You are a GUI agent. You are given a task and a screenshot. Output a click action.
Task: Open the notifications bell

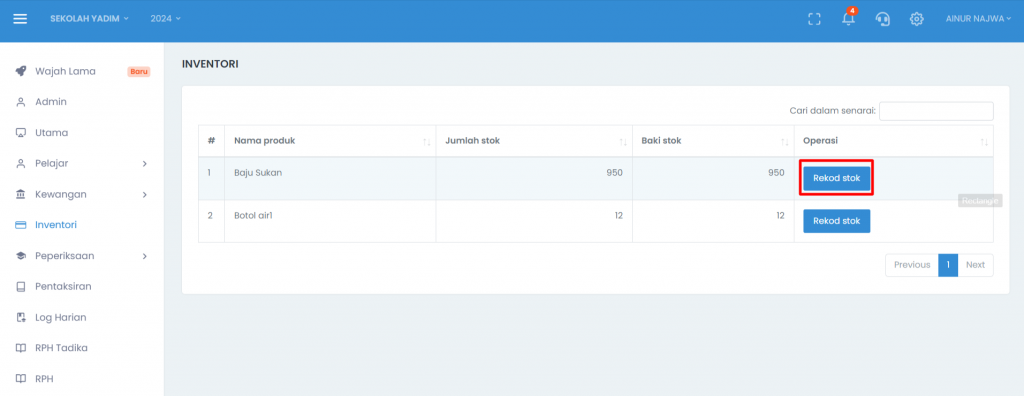click(x=848, y=18)
